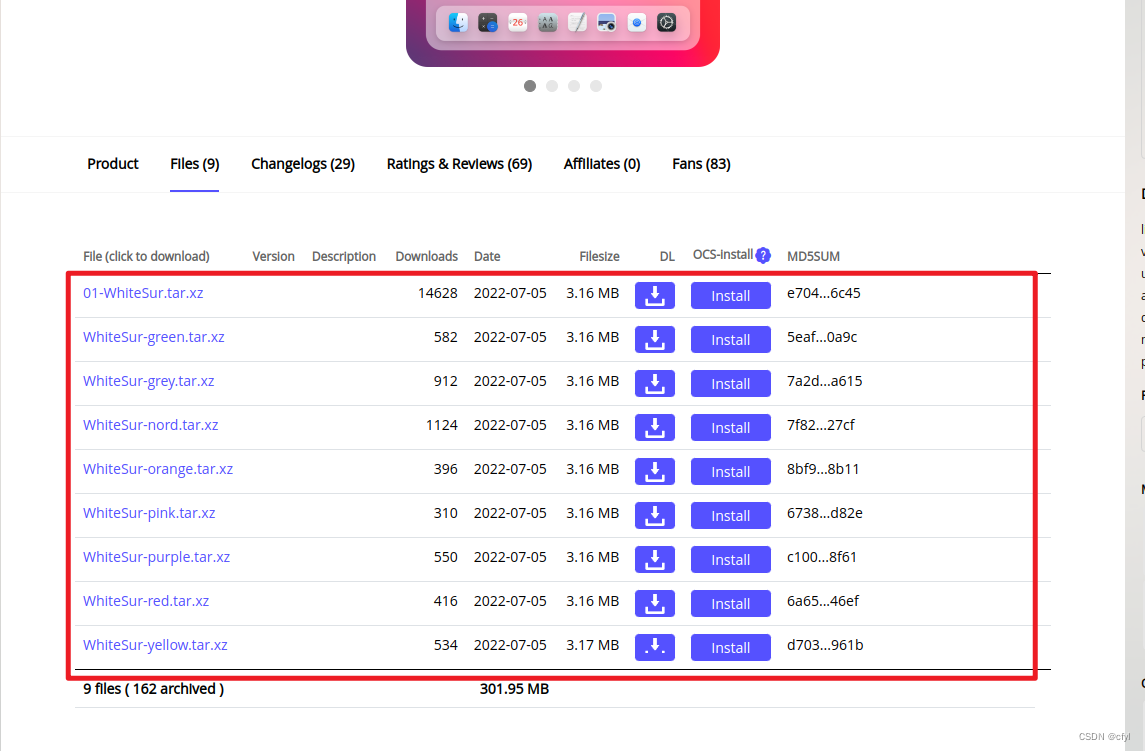Click download icon in WhiteSur-red.tar.xz row
The width and height of the screenshot is (1145, 751).
tap(654, 603)
